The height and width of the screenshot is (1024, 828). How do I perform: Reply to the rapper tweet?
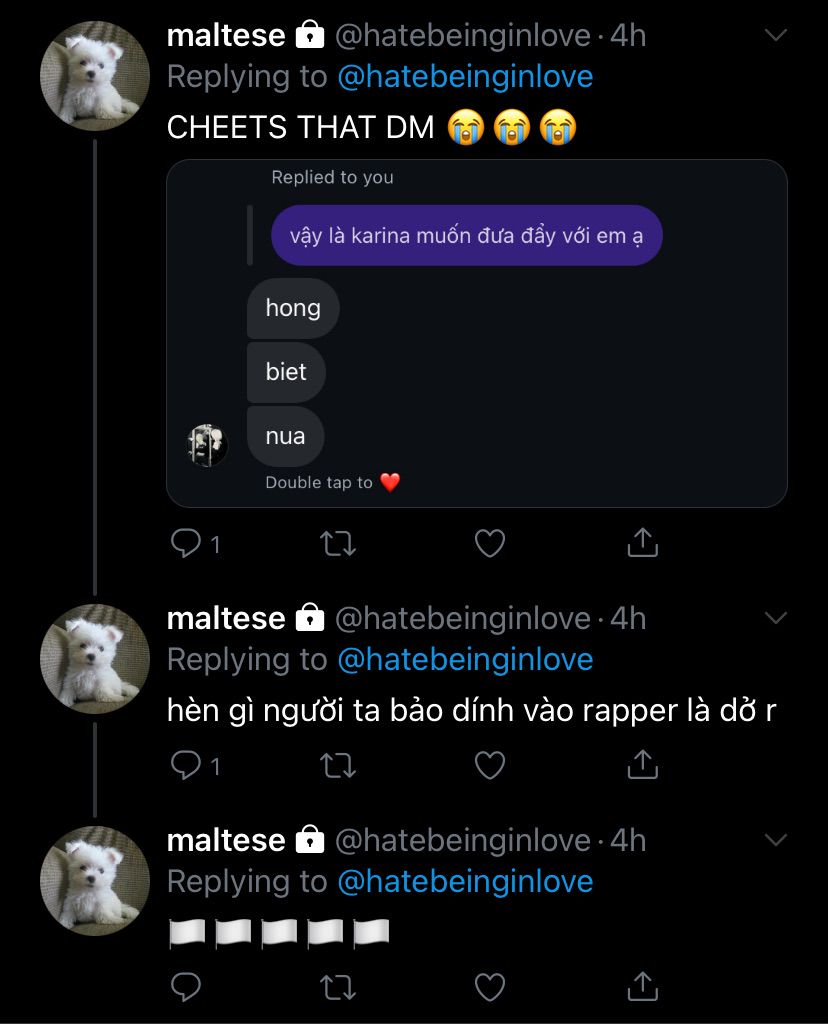pyautogui.click(x=187, y=765)
